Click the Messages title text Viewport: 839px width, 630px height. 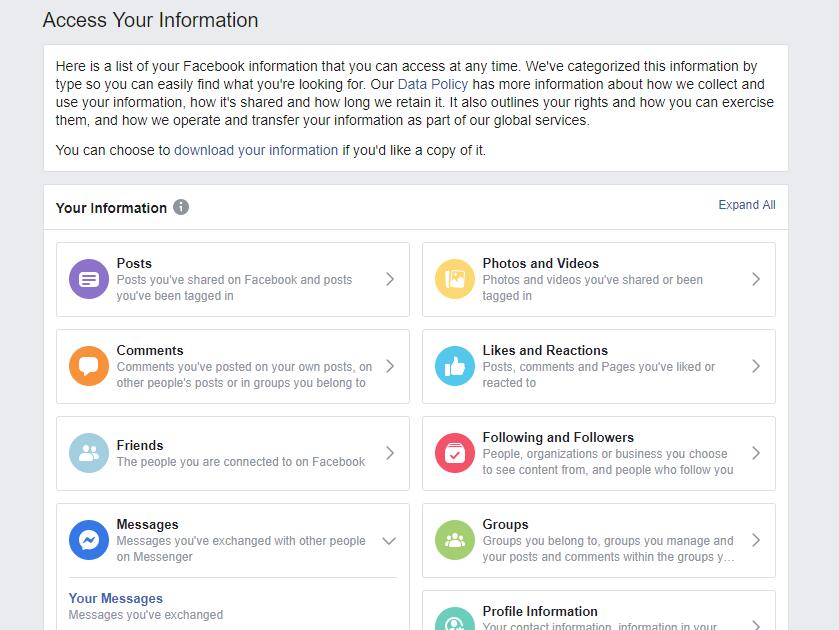pyautogui.click(x=148, y=525)
